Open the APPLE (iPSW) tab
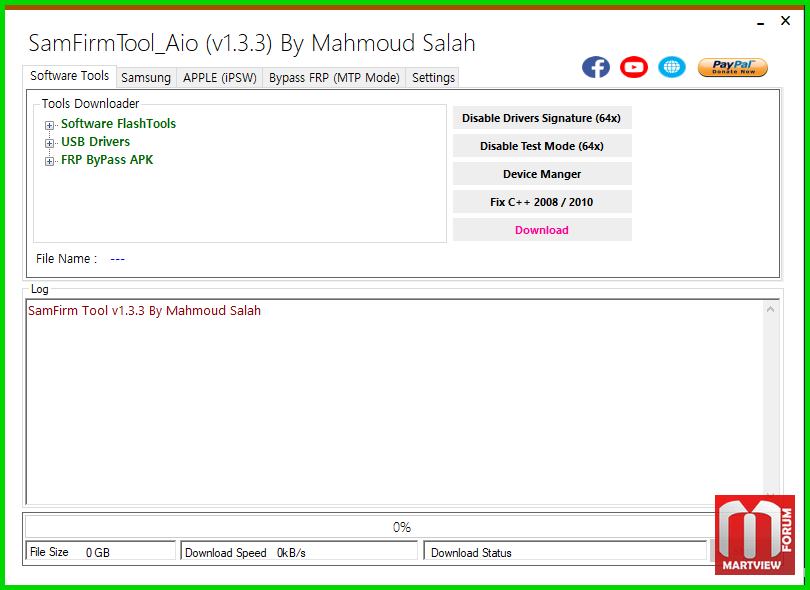The image size is (810, 590). tap(220, 77)
